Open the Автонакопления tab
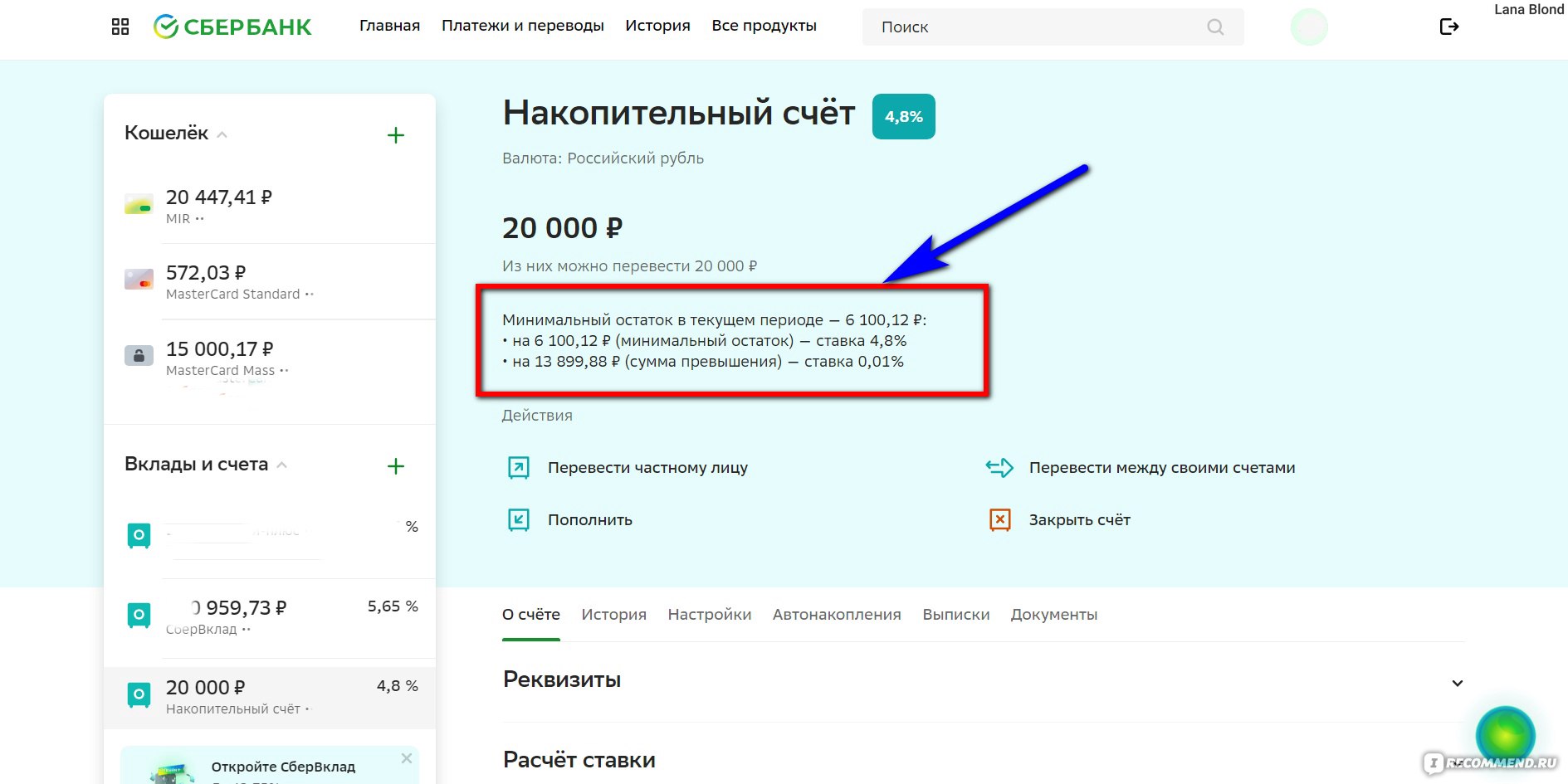1568x784 pixels. (x=837, y=615)
